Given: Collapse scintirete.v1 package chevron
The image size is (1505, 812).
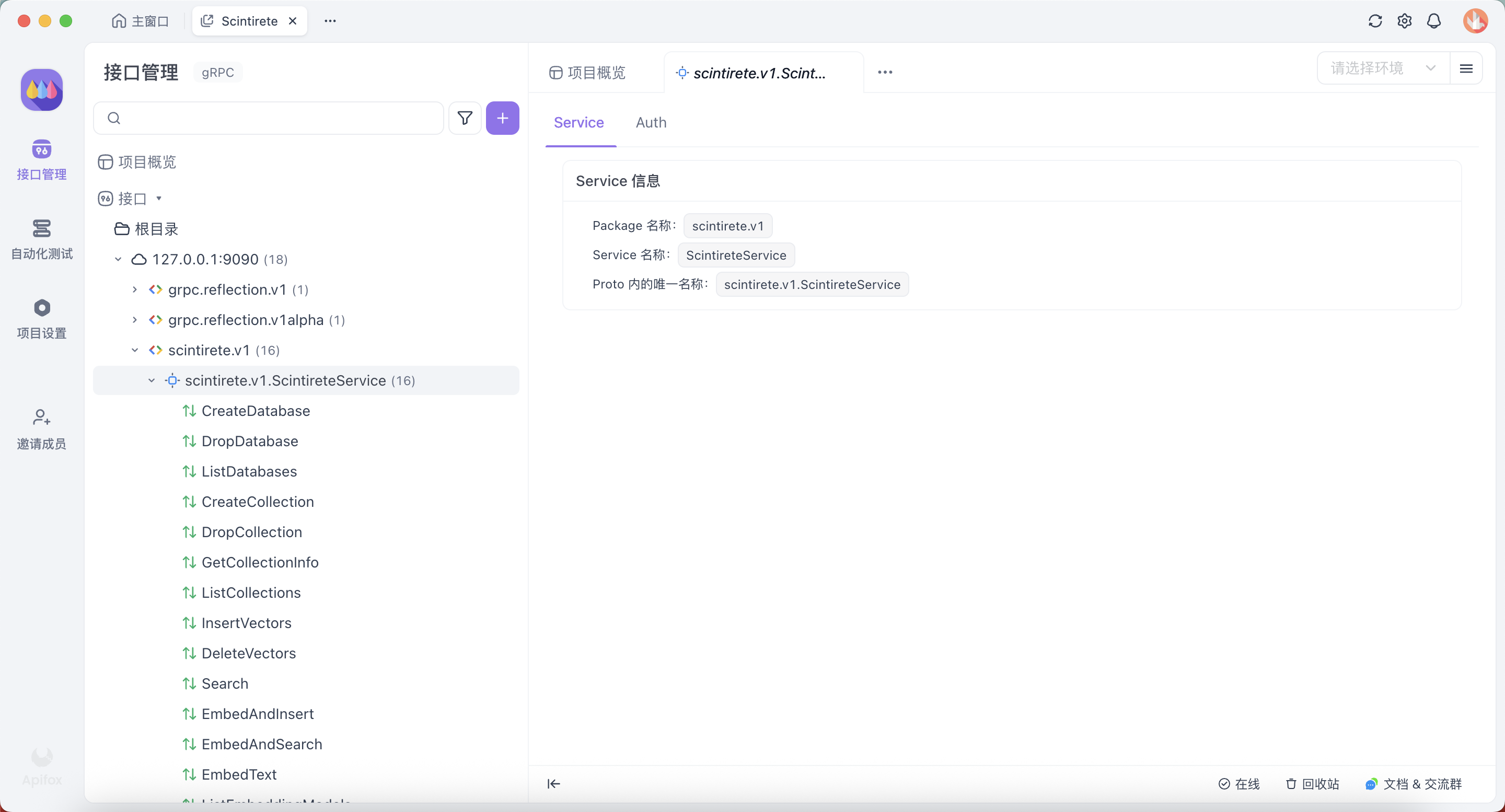Looking at the screenshot, I should 134,350.
